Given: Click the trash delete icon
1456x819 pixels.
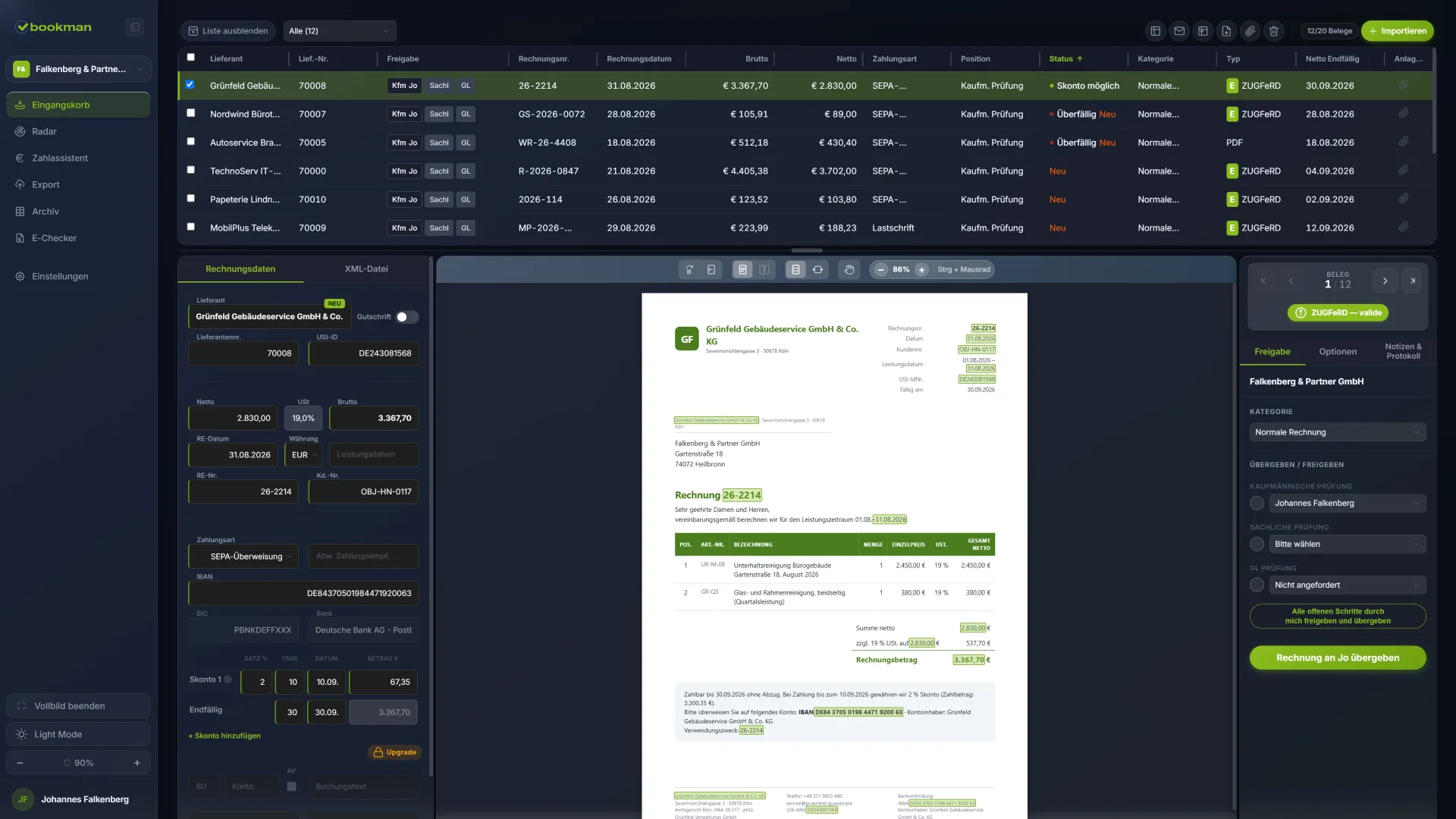Looking at the screenshot, I should coord(1274,31).
